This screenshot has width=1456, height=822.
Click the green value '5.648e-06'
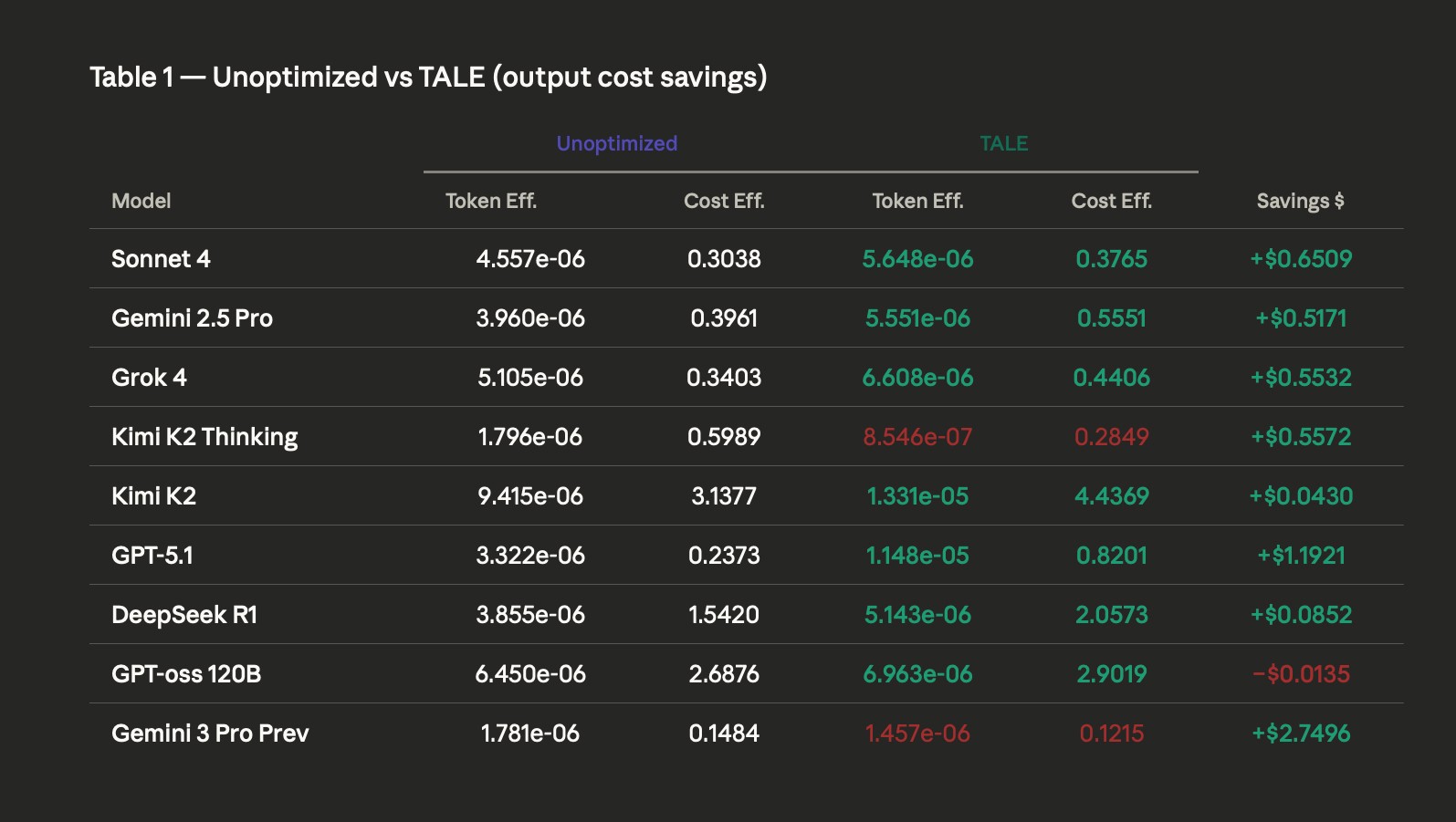[918, 259]
